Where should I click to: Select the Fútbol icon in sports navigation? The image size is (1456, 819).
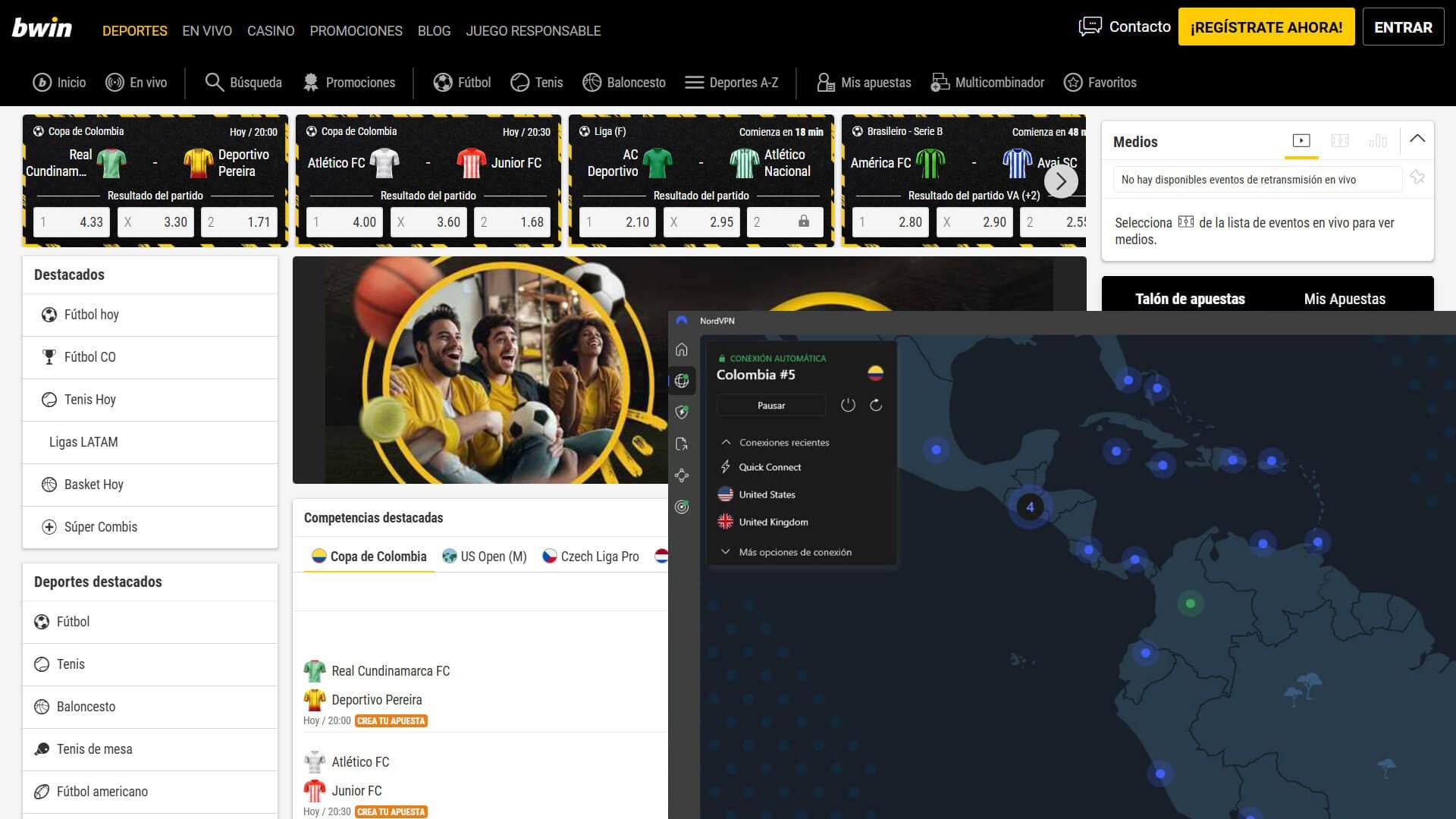pos(444,82)
